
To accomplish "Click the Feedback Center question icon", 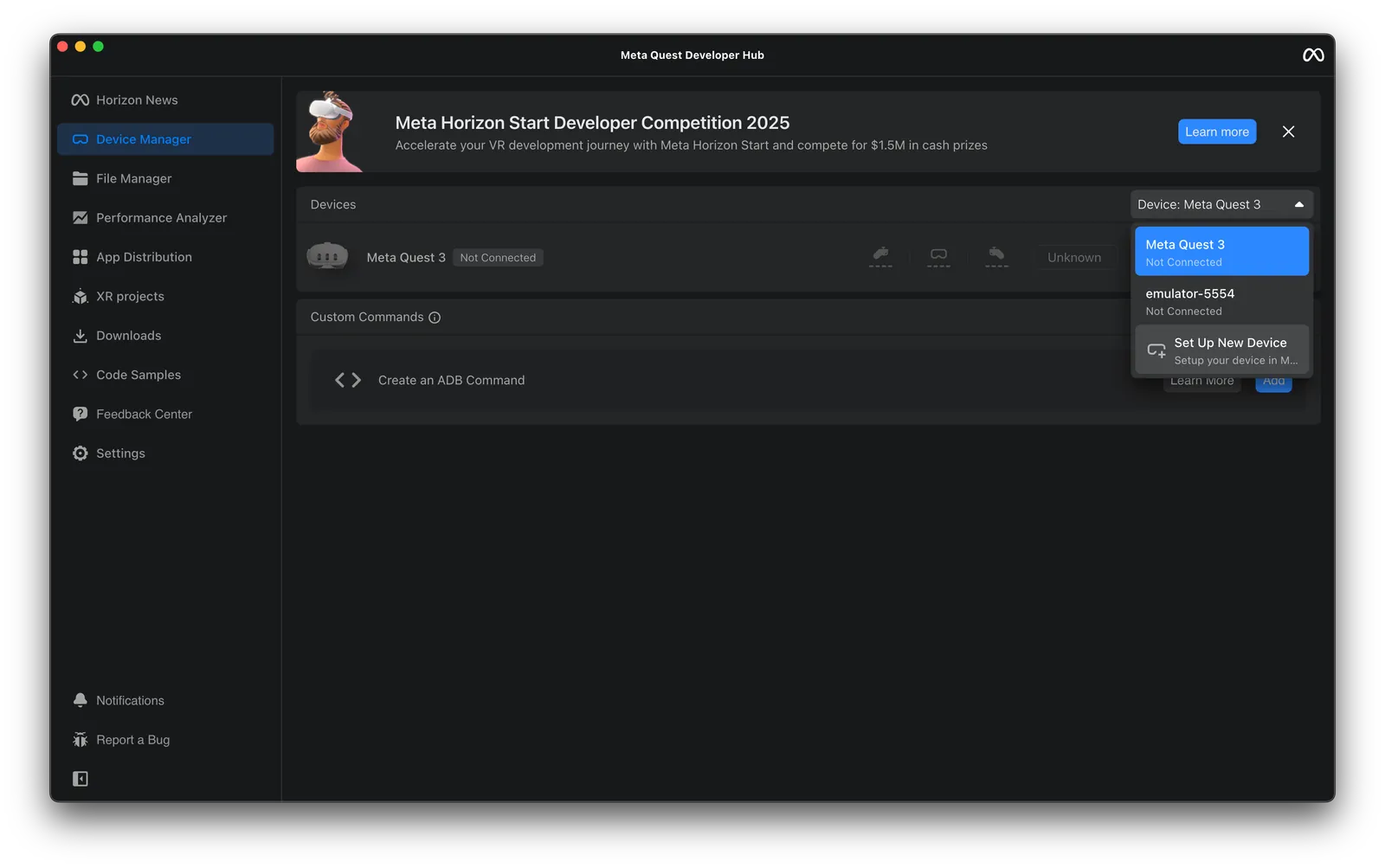I will tap(81, 414).
